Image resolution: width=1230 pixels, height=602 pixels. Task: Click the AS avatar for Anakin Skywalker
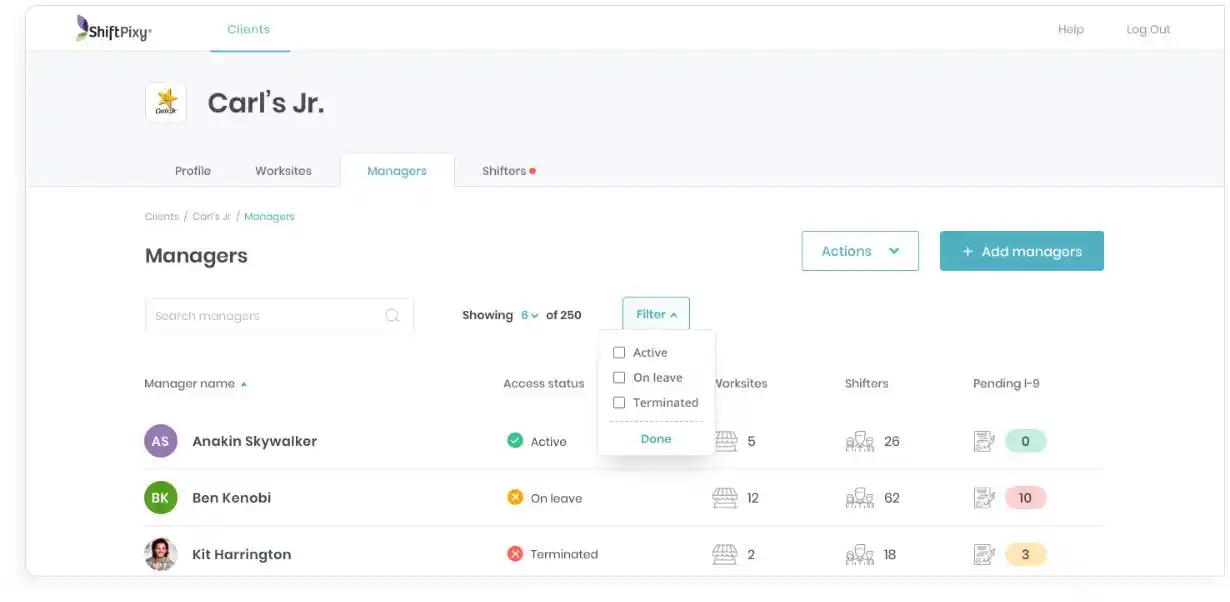(161, 441)
